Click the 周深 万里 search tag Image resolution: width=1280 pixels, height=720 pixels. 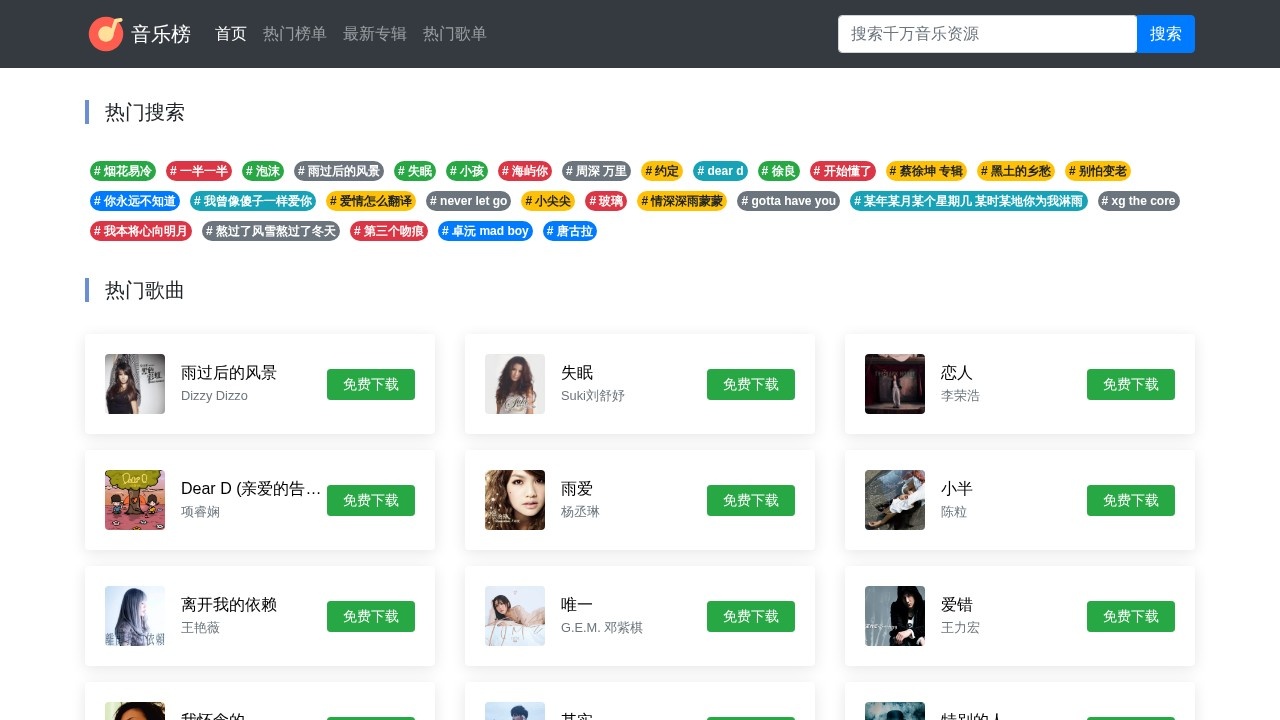pos(595,171)
